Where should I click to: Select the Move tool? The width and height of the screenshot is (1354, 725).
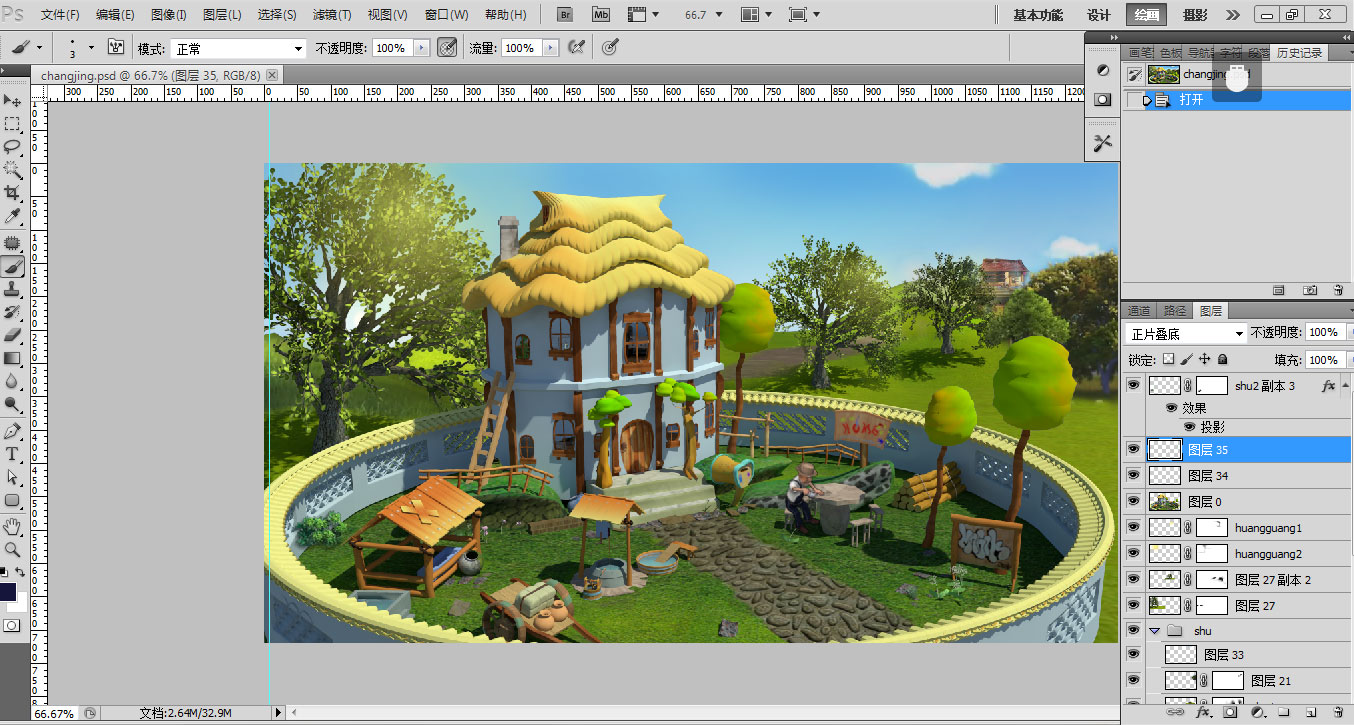click(12, 101)
